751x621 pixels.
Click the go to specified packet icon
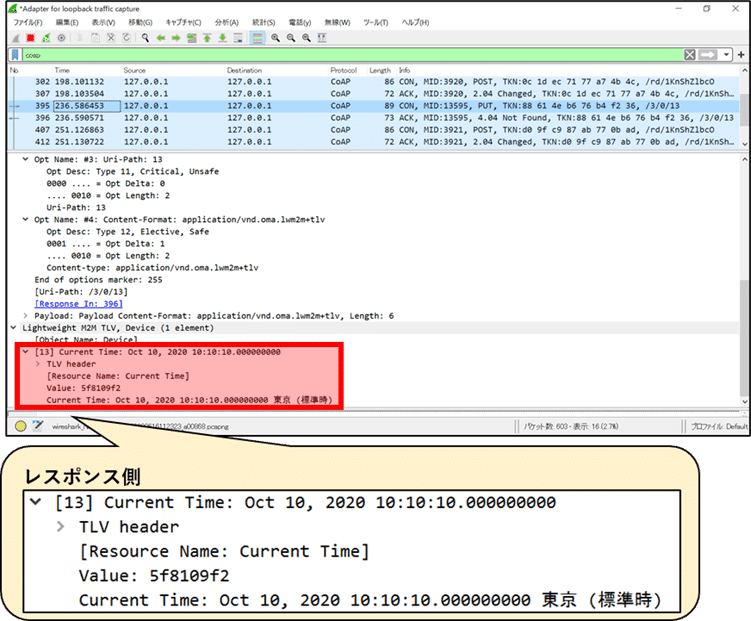[192, 38]
